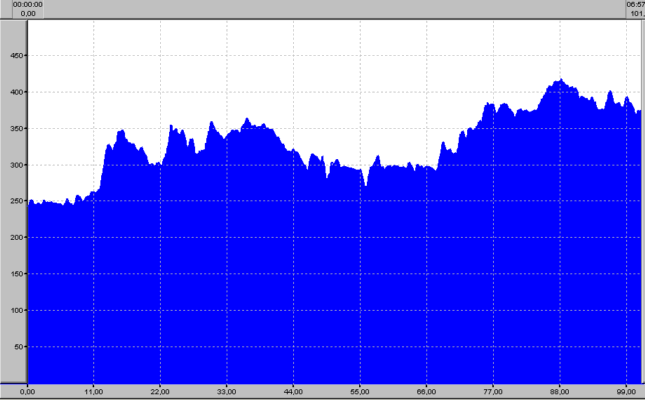Screen dimensions: 645x400
Task: Click the 11,00 distance axis label
Action: tap(94, 391)
